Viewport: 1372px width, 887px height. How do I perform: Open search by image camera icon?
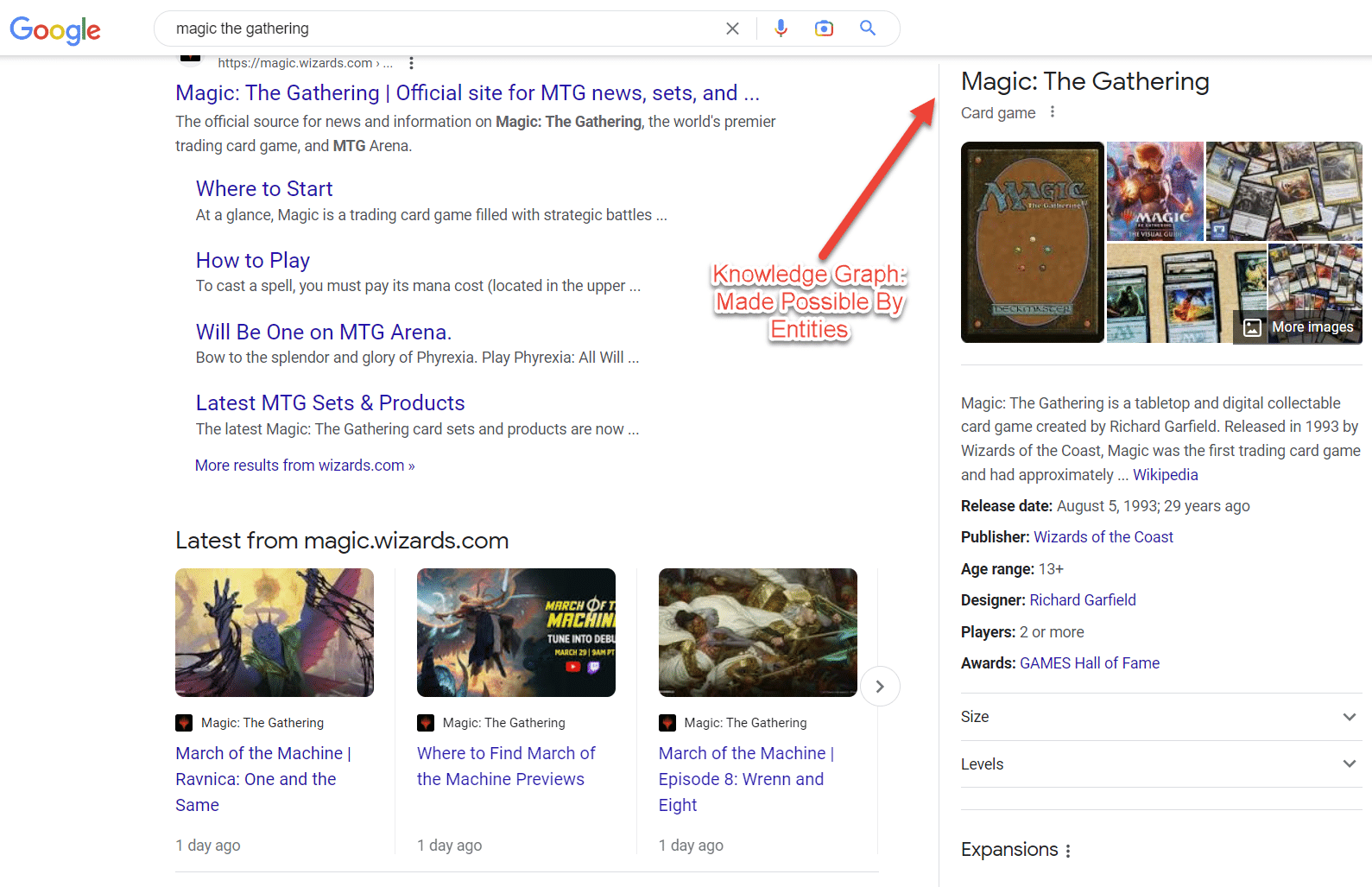coord(824,29)
